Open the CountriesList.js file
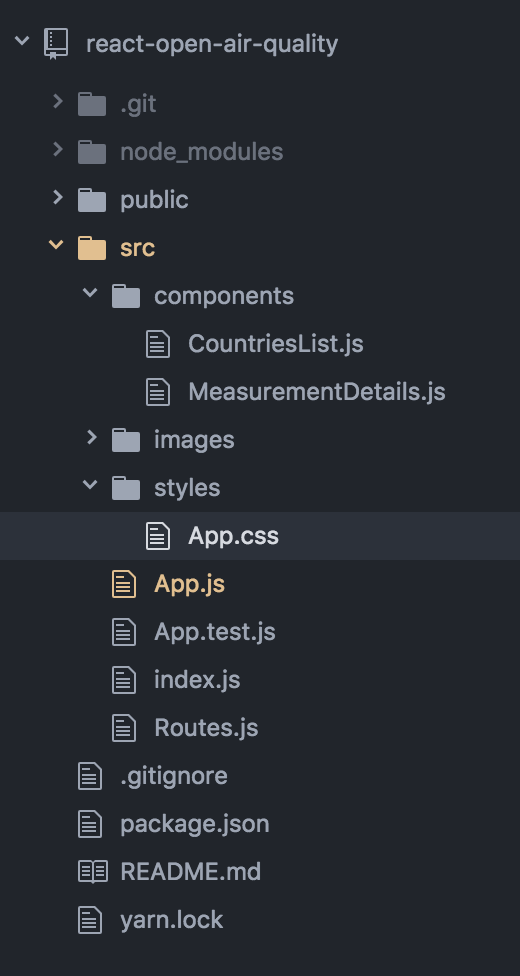 (x=276, y=344)
